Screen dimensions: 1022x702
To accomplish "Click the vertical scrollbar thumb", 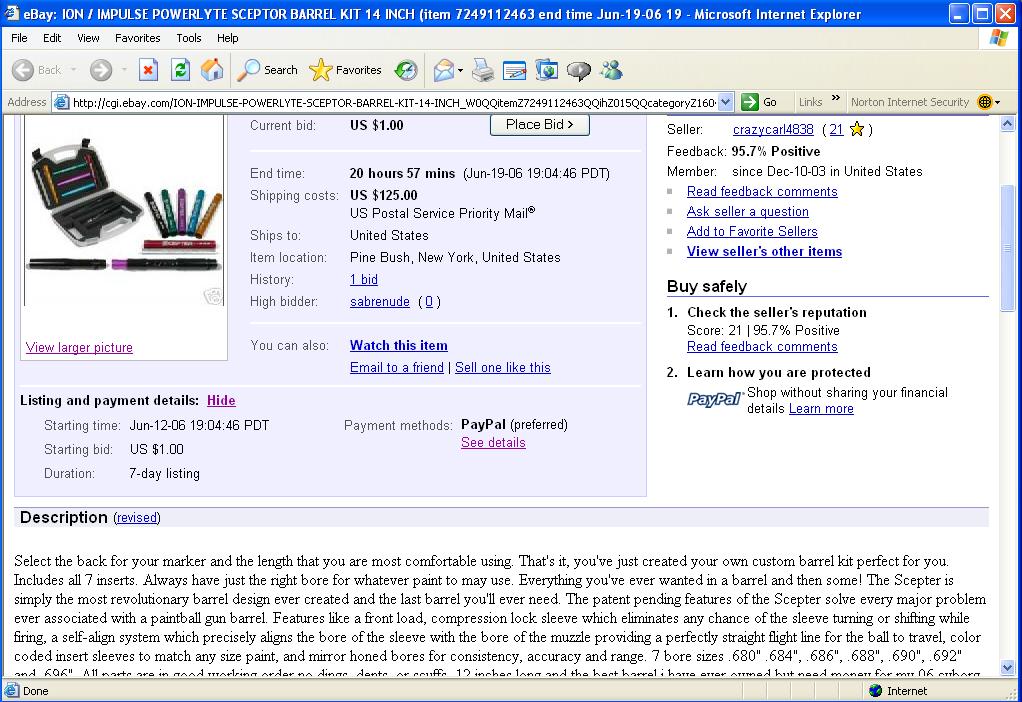I will [1007, 247].
